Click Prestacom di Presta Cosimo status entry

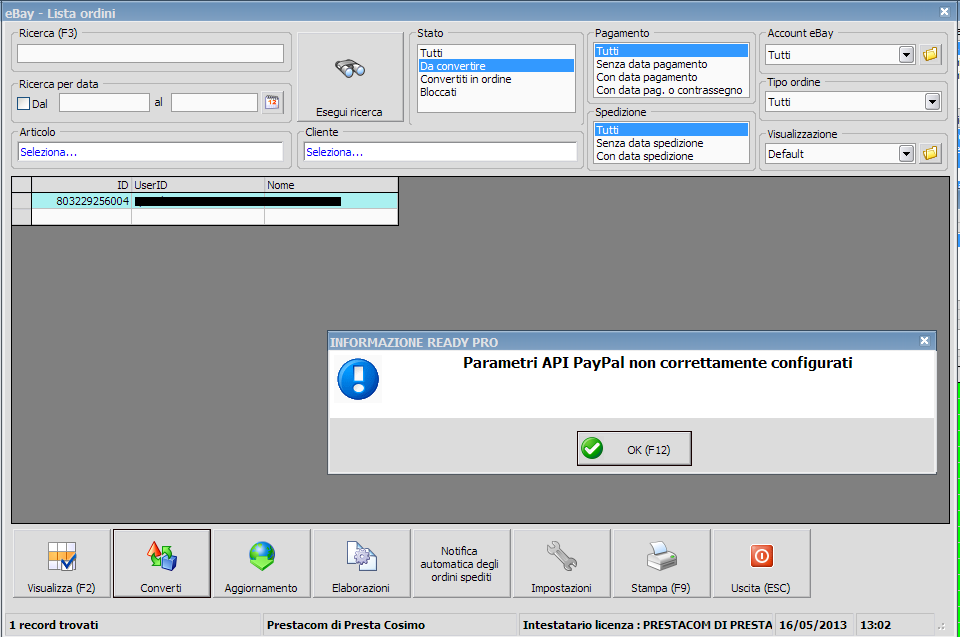click(346, 625)
